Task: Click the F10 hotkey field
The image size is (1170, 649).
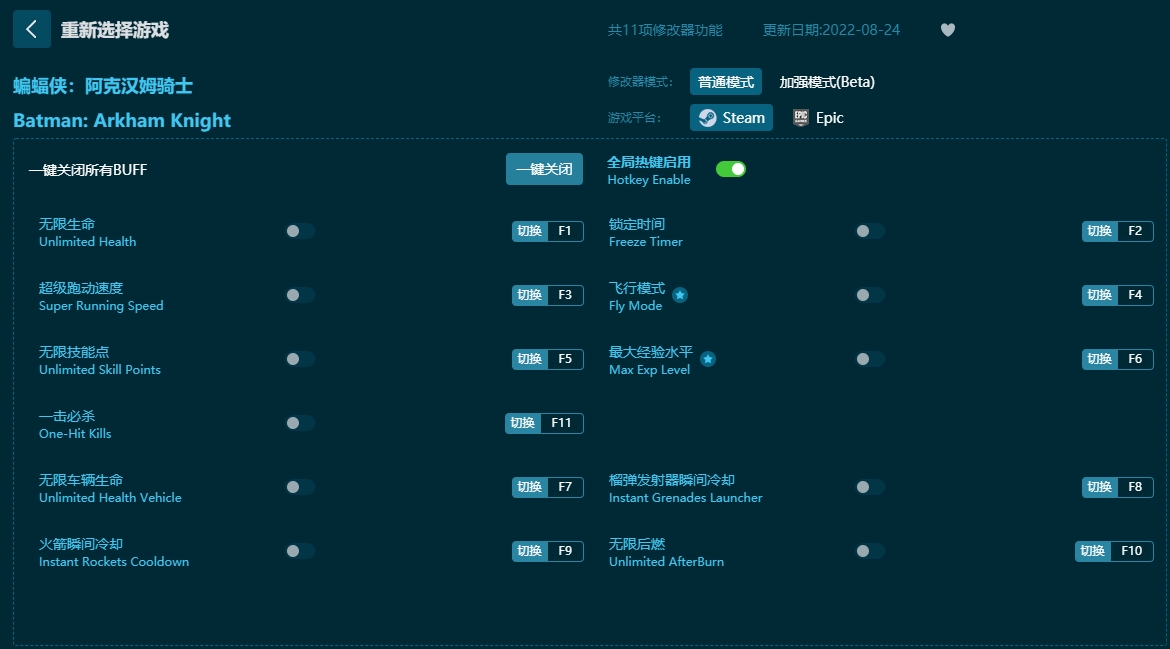Action: [1131, 551]
